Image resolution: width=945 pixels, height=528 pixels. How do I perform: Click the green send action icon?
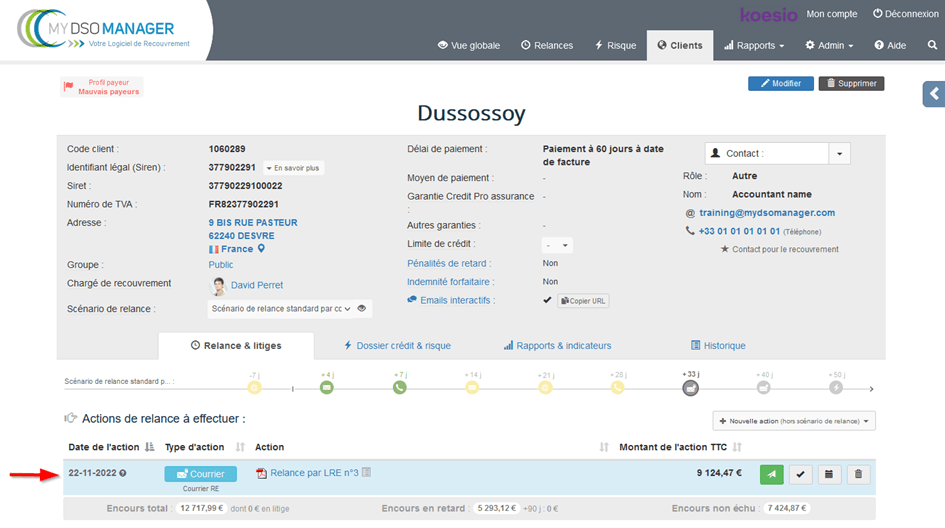point(771,474)
